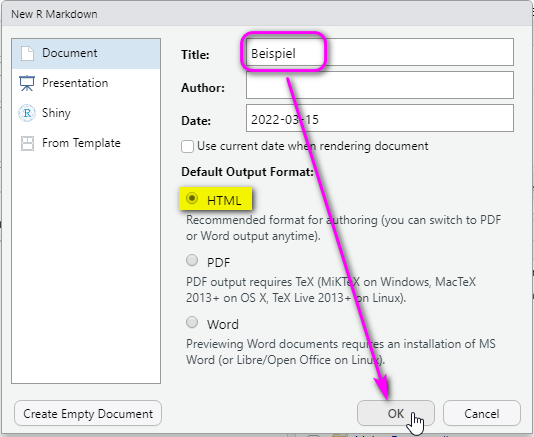Click the Use current date label text
The width and height of the screenshot is (534, 437).
pyautogui.click(x=313, y=146)
